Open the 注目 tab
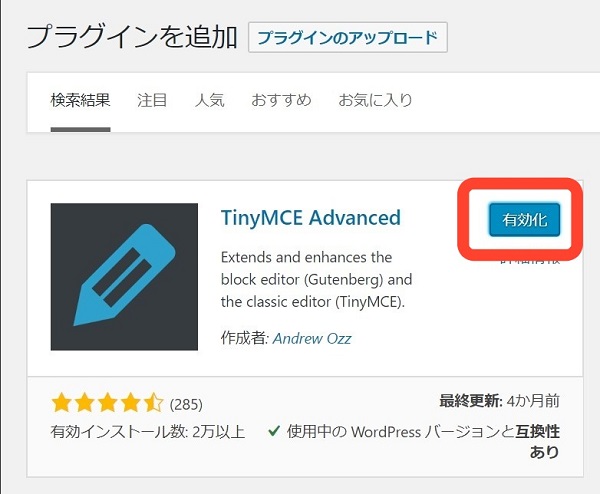The height and width of the screenshot is (494, 600). point(152,100)
